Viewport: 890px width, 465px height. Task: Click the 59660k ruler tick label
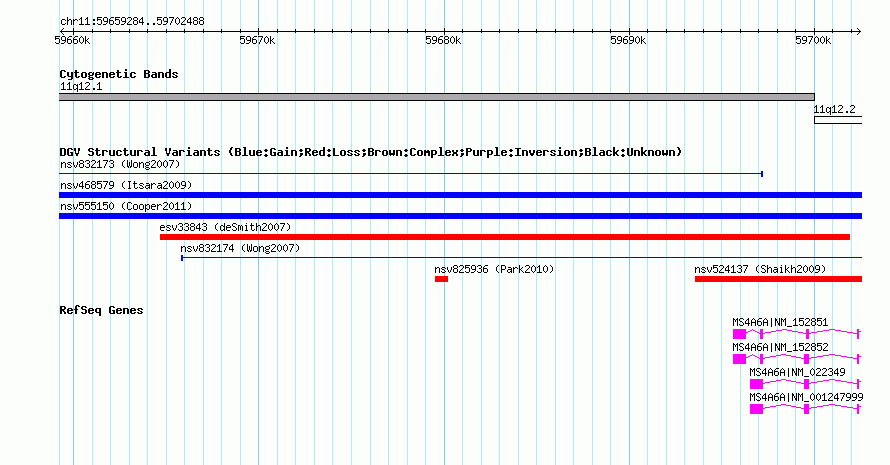pos(72,40)
